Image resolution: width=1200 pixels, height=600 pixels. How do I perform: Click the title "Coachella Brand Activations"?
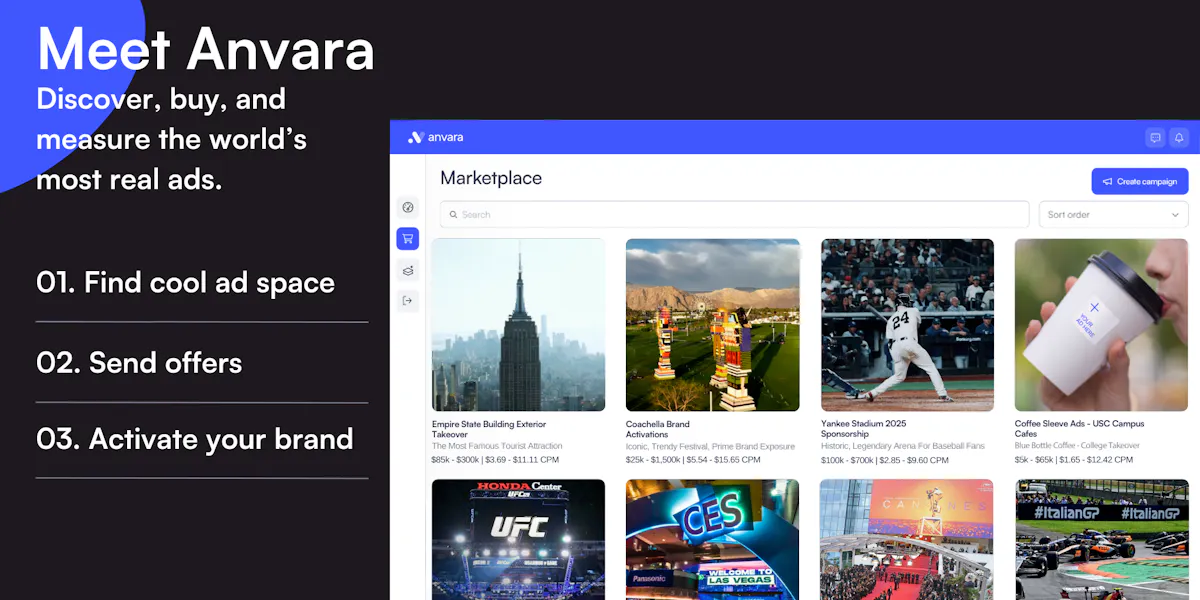(x=658, y=429)
